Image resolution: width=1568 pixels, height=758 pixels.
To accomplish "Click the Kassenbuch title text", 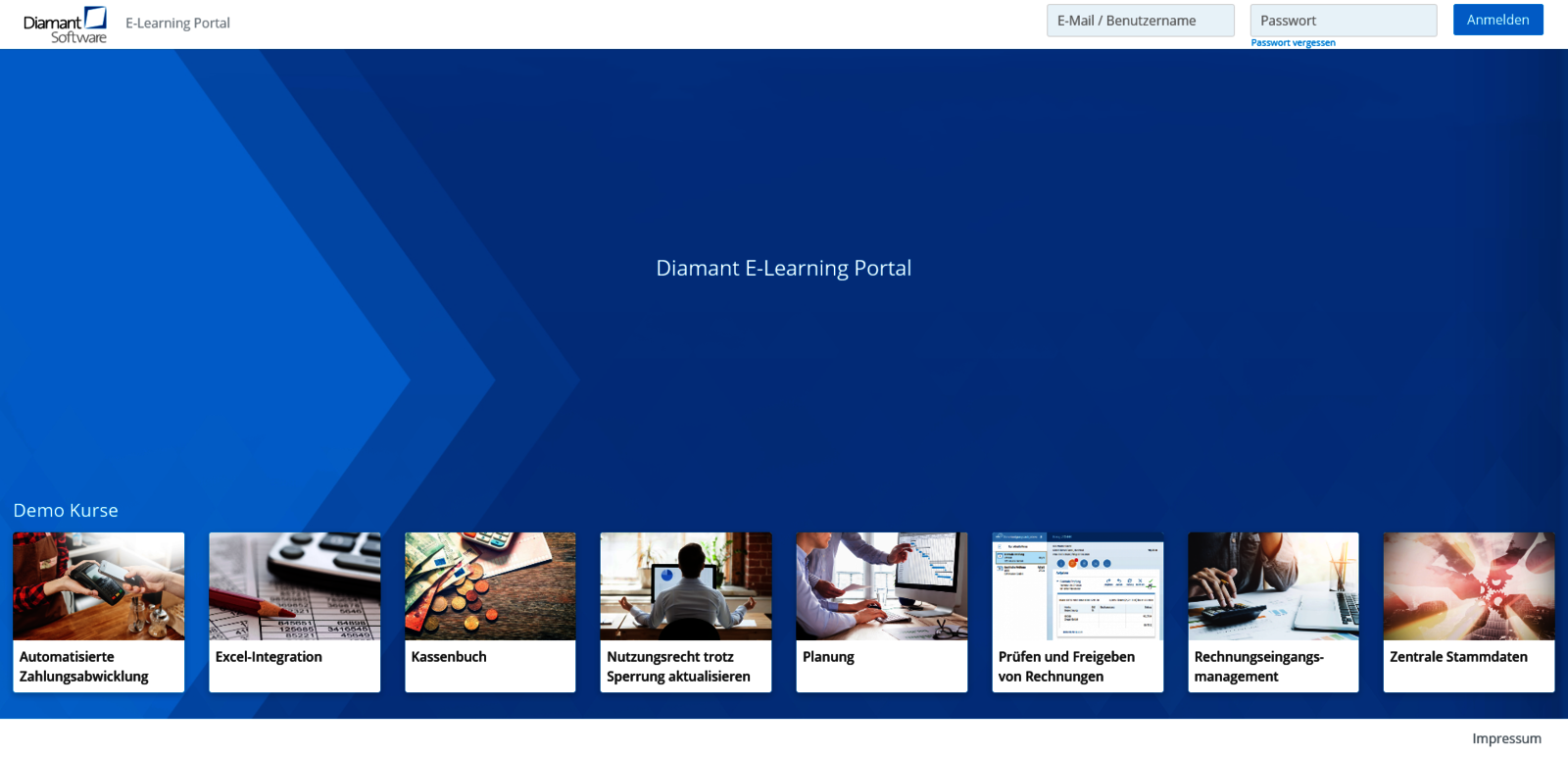I will [x=449, y=657].
